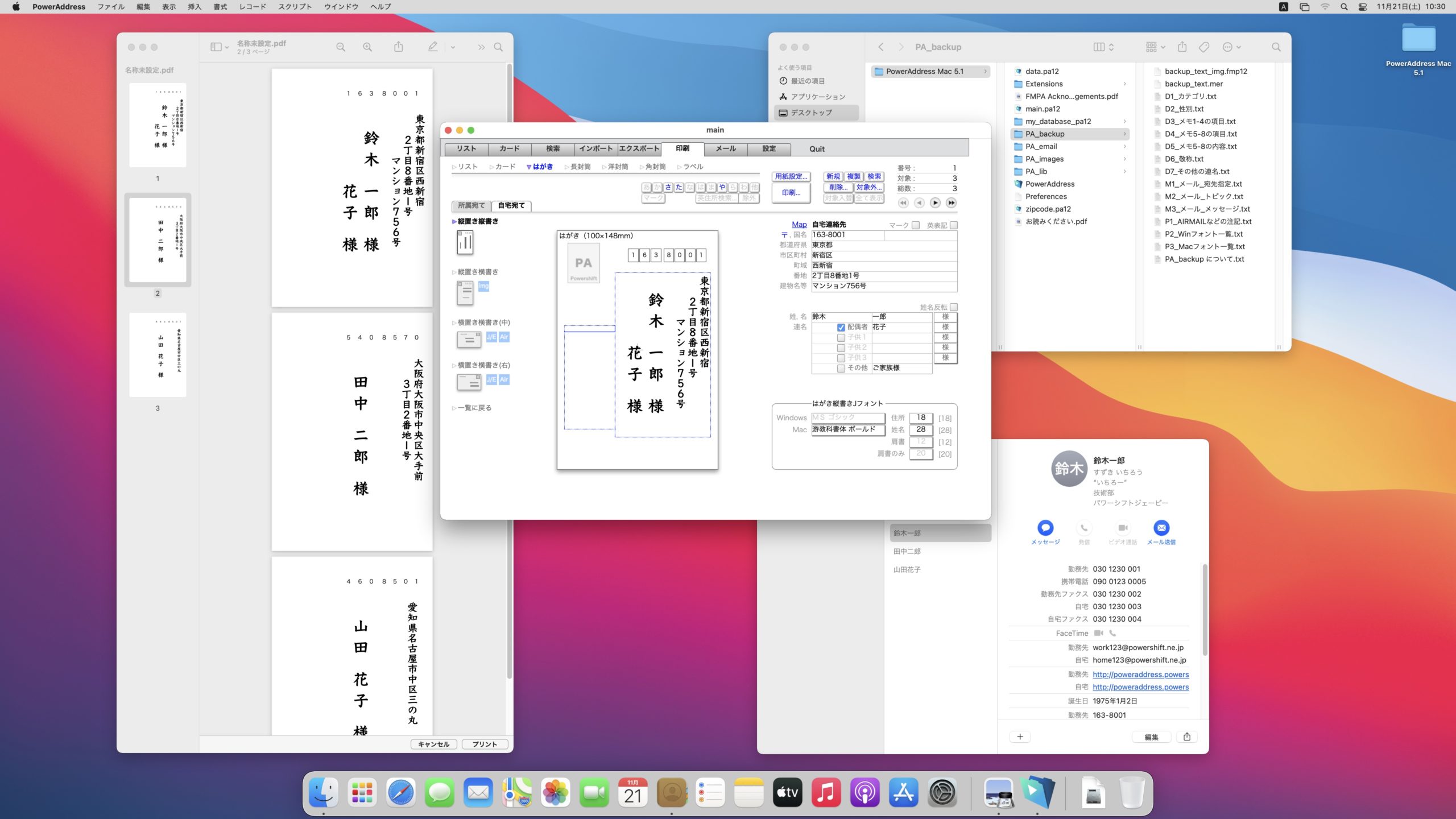The image size is (1456, 819).
Task: Click http://poweraddress.powers home URL link
Action: point(1140,687)
